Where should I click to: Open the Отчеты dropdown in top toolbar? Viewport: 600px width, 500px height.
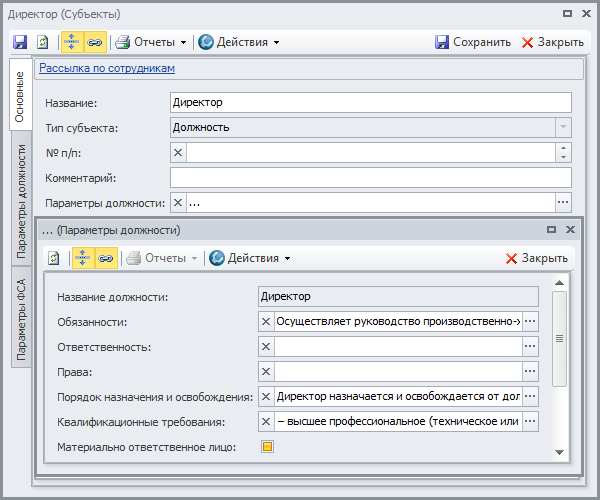151,42
